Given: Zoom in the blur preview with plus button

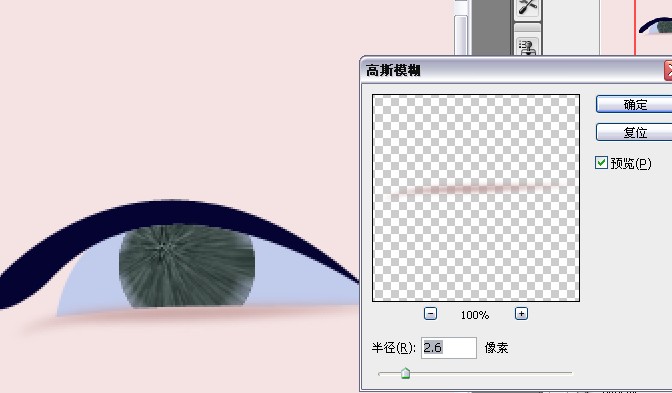Looking at the screenshot, I should (x=521, y=314).
